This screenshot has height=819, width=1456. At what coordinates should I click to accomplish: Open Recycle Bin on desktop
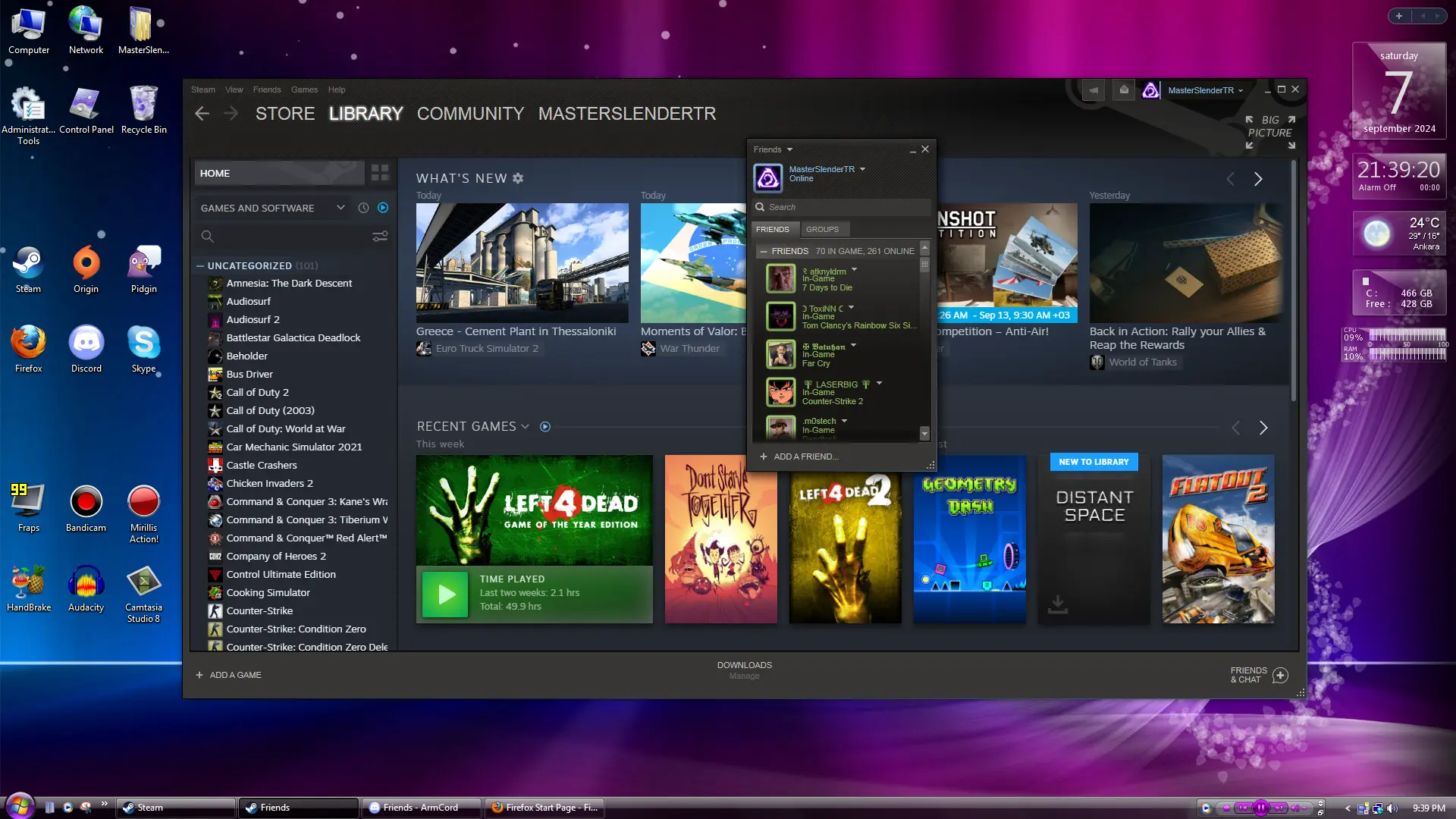coord(143,110)
